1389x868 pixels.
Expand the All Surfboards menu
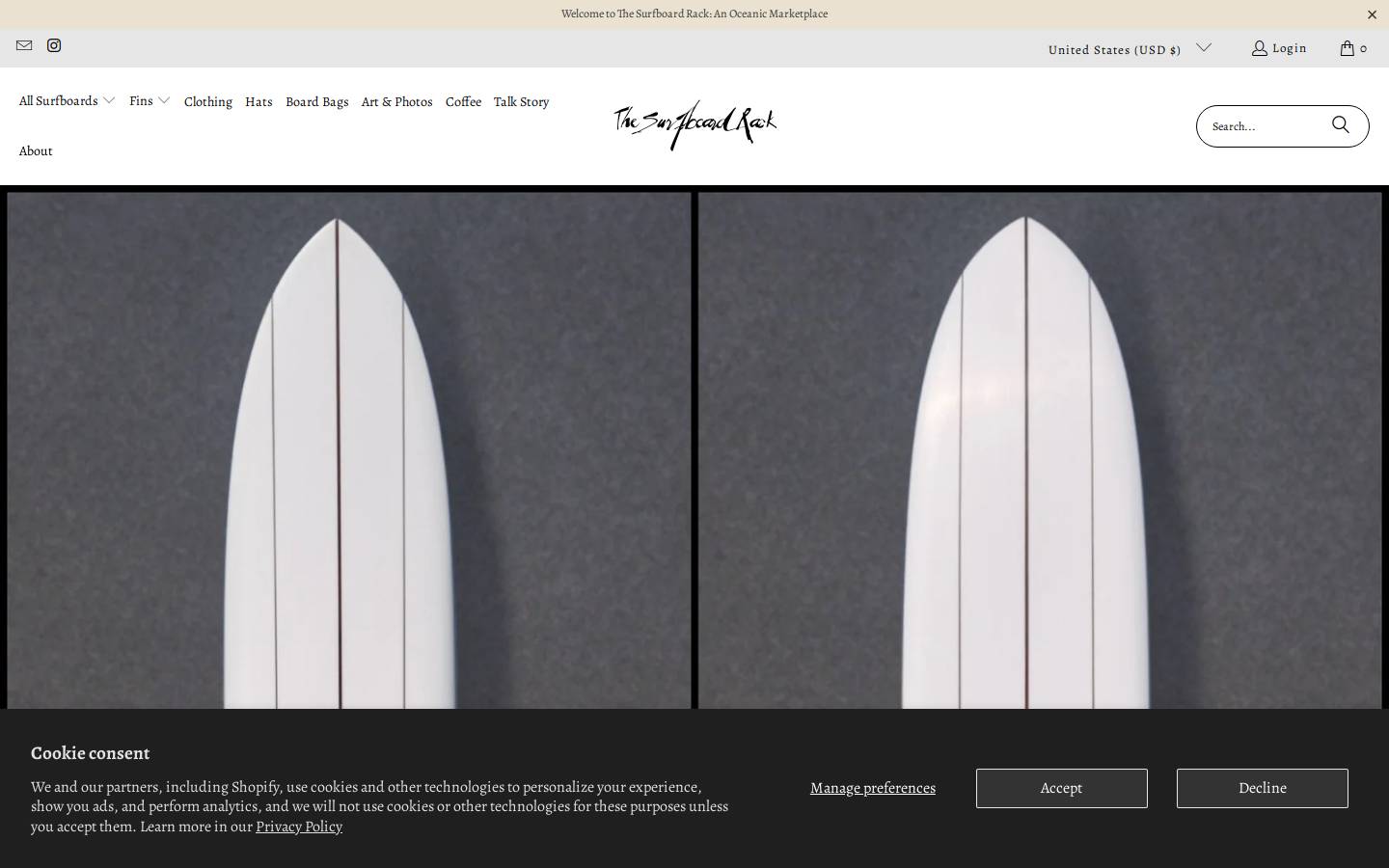click(68, 101)
